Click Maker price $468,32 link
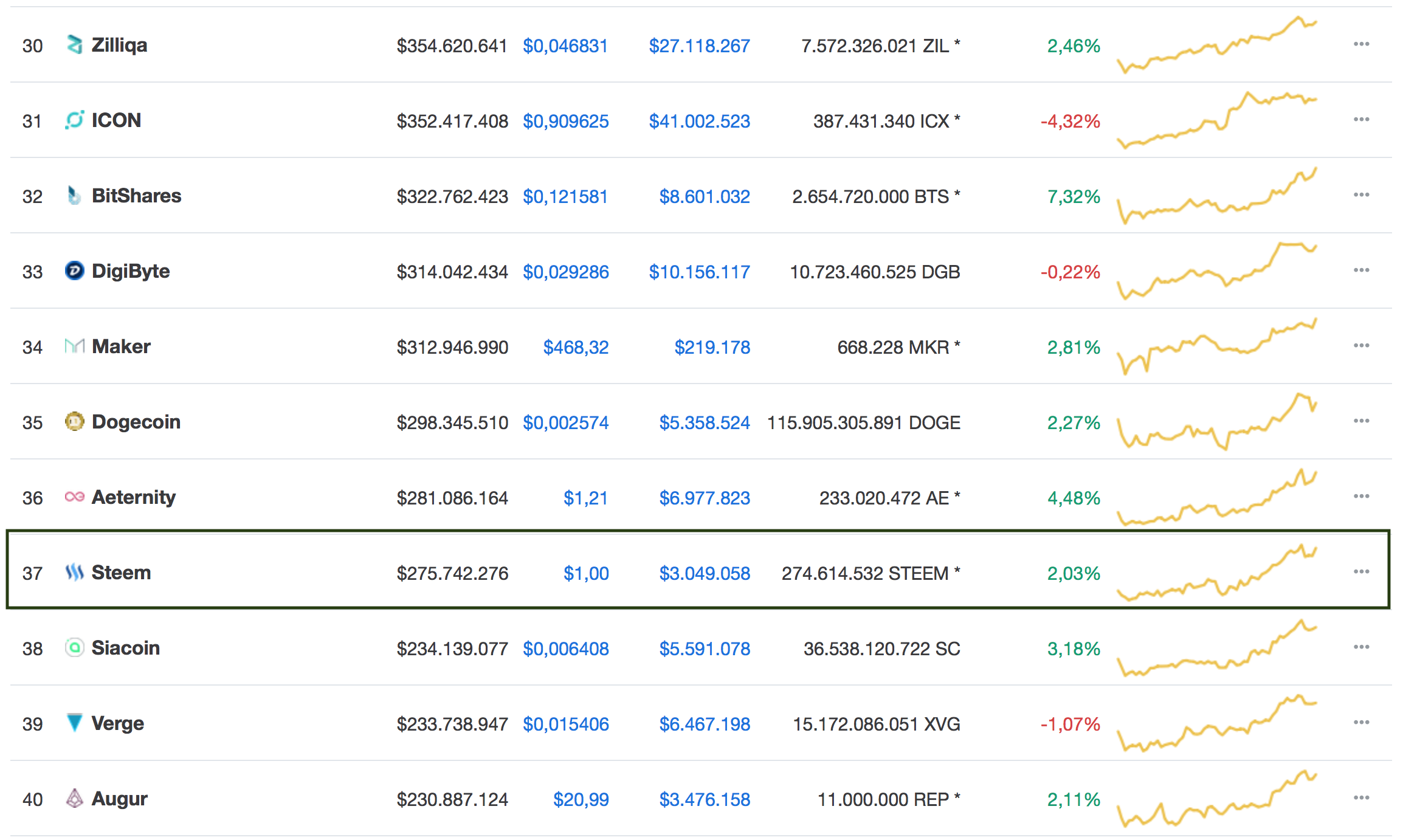Viewport: 1403px width, 840px height. point(576,347)
